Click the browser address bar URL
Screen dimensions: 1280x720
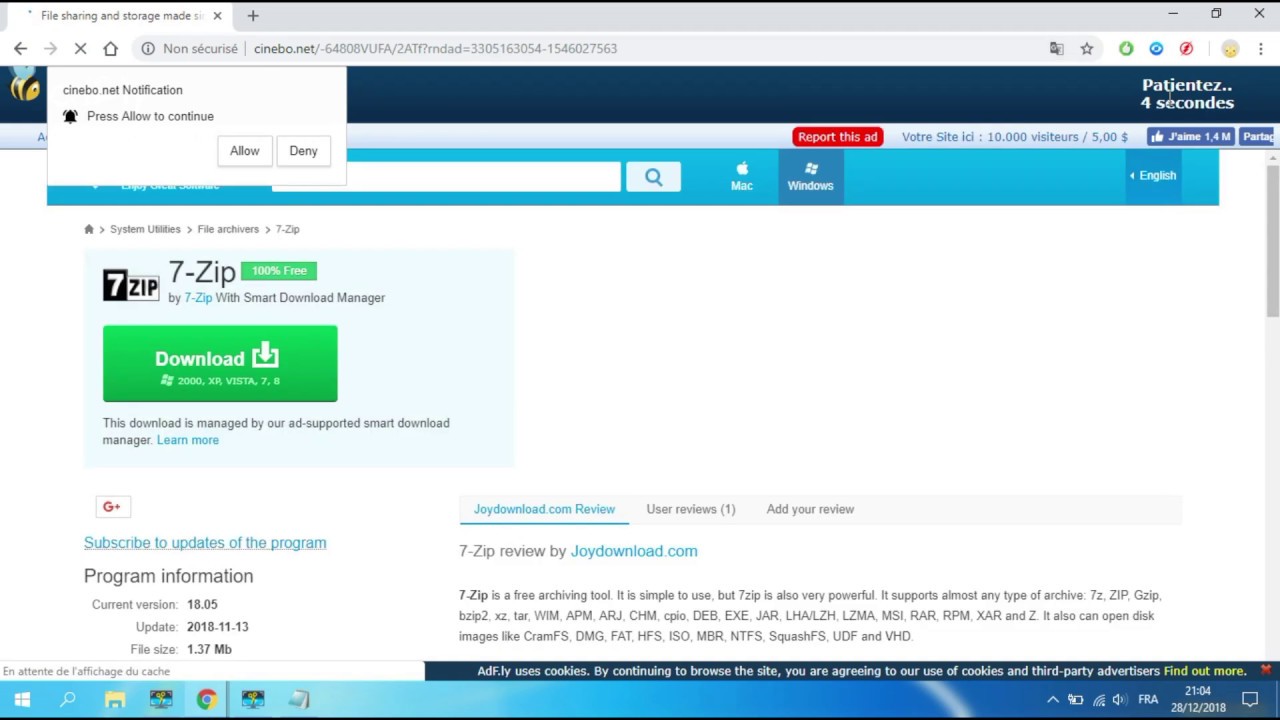point(435,48)
